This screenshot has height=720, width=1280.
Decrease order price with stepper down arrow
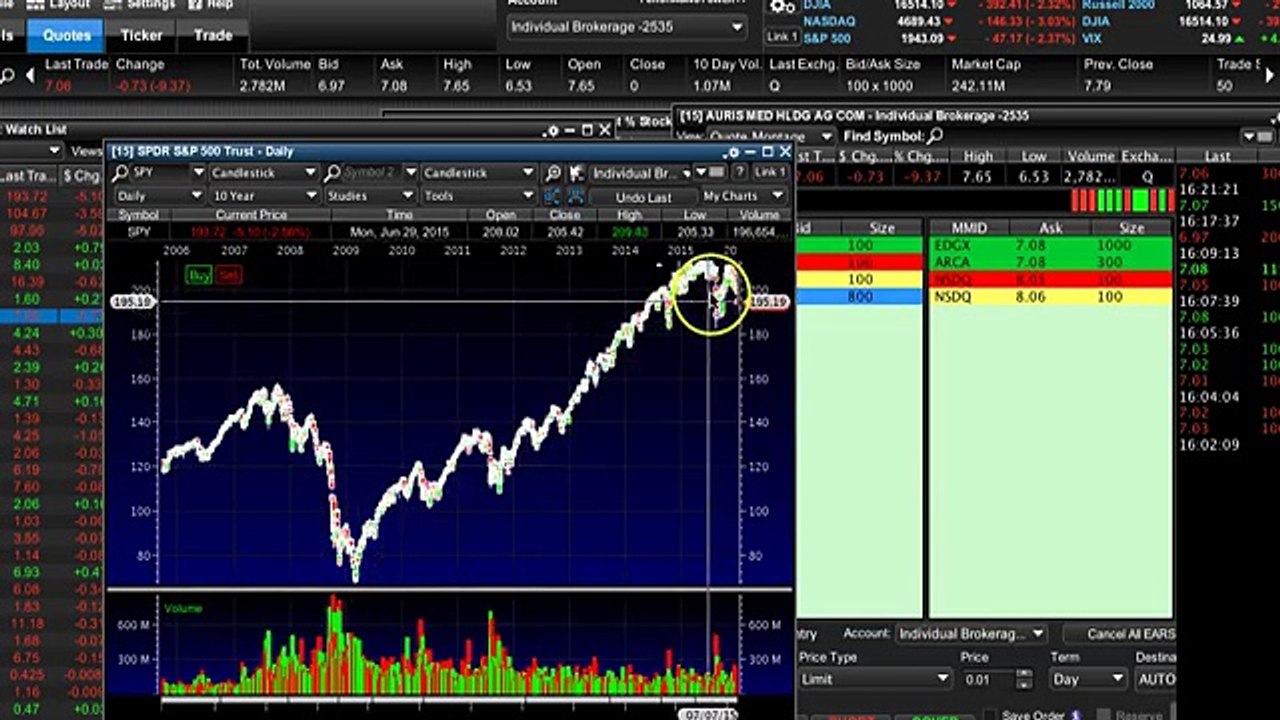pos(1023,685)
